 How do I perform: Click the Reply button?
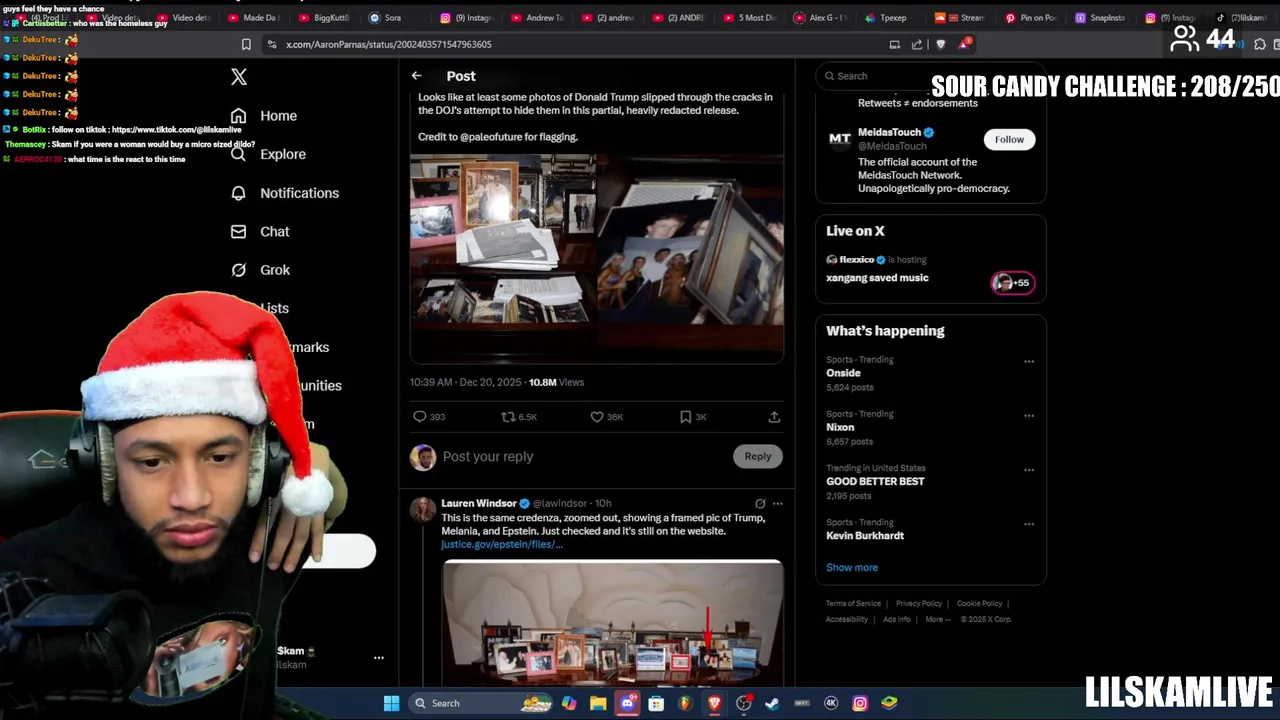click(758, 456)
